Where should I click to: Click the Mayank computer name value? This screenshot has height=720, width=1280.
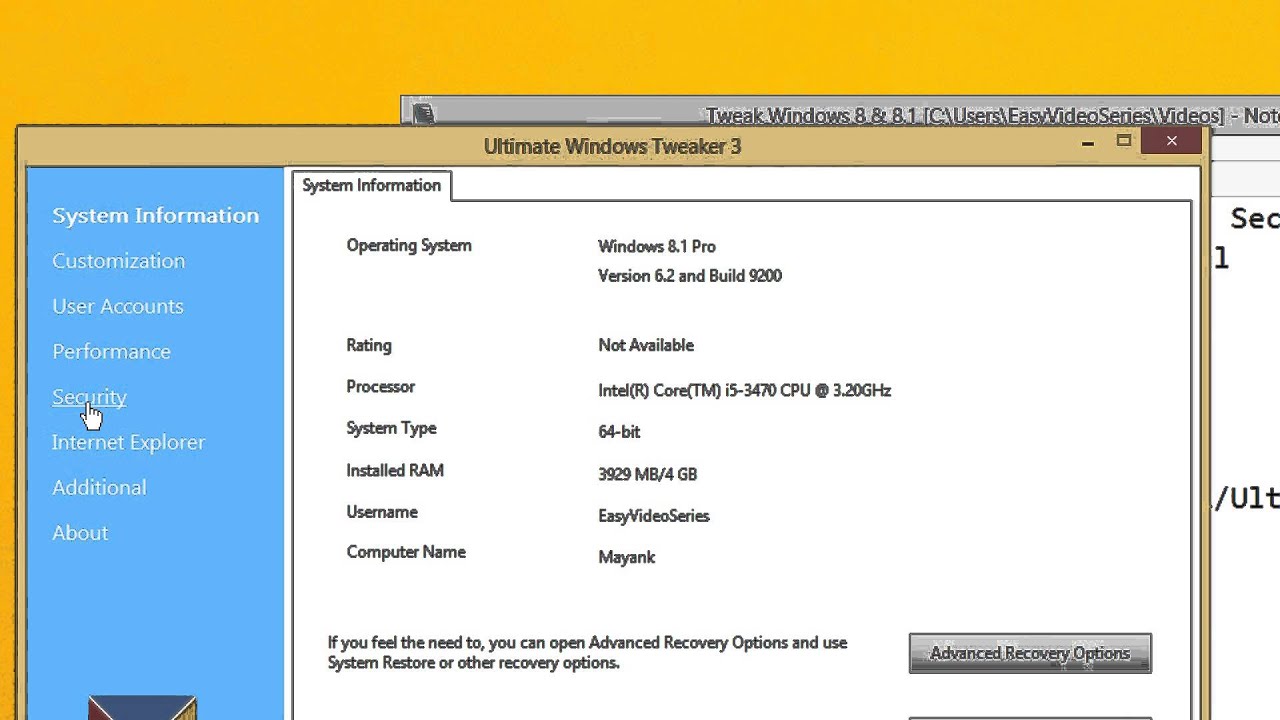627,558
